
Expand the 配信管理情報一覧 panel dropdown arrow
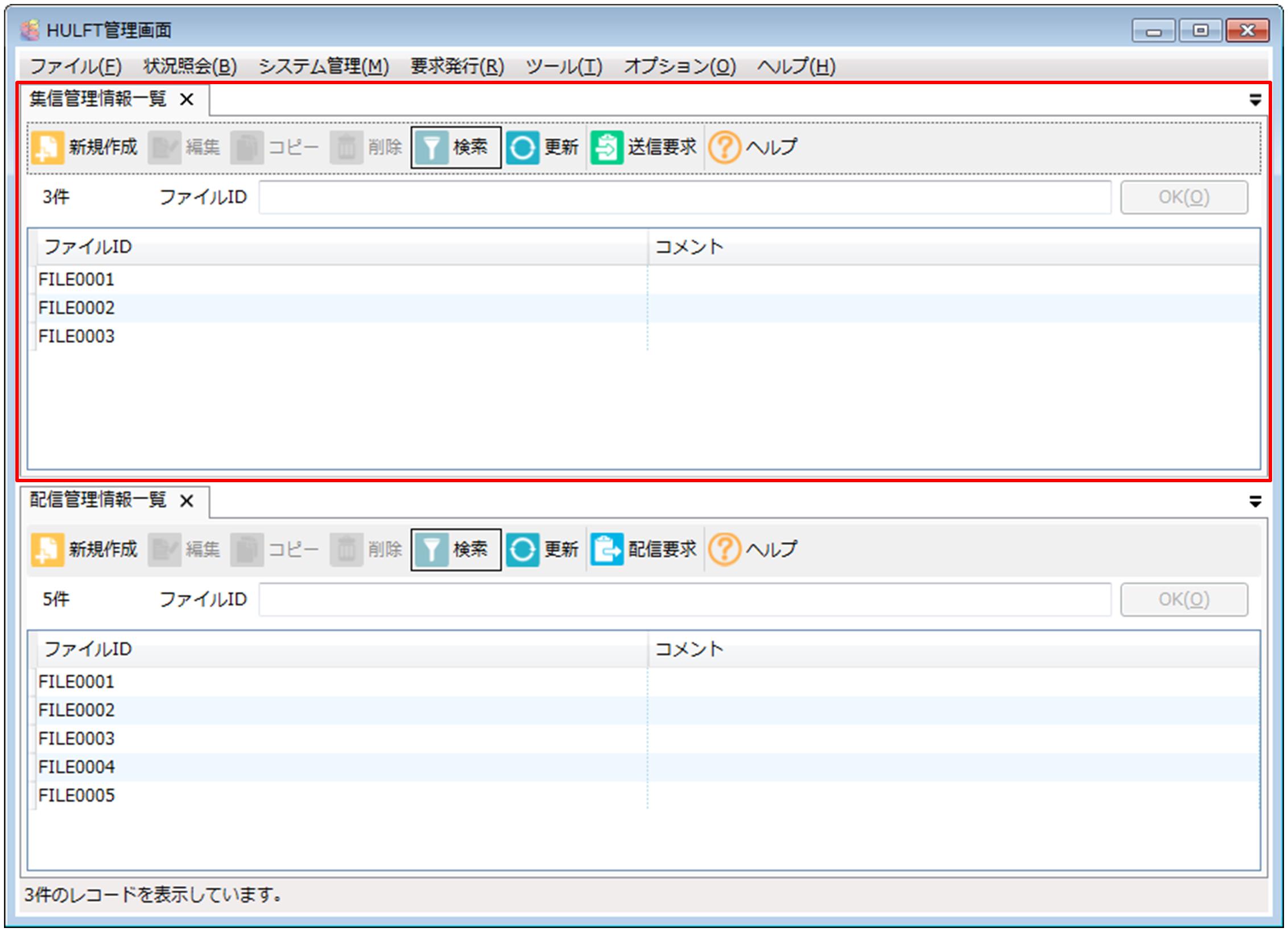pos(1255,502)
